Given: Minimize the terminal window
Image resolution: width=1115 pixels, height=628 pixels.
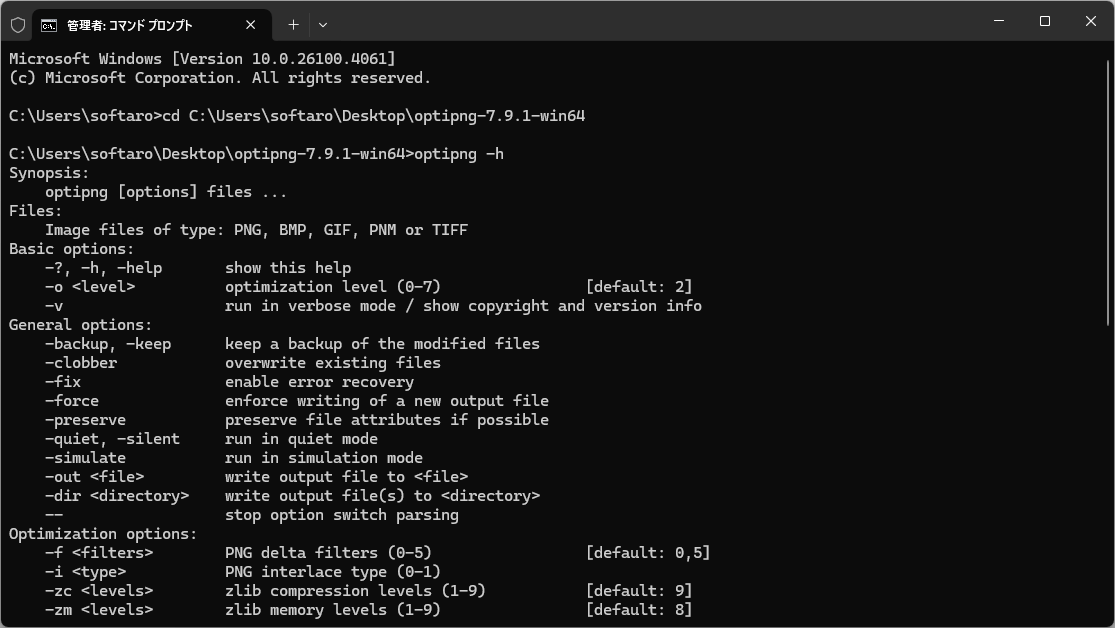Looking at the screenshot, I should pyautogui.click(x=999, y=21).
